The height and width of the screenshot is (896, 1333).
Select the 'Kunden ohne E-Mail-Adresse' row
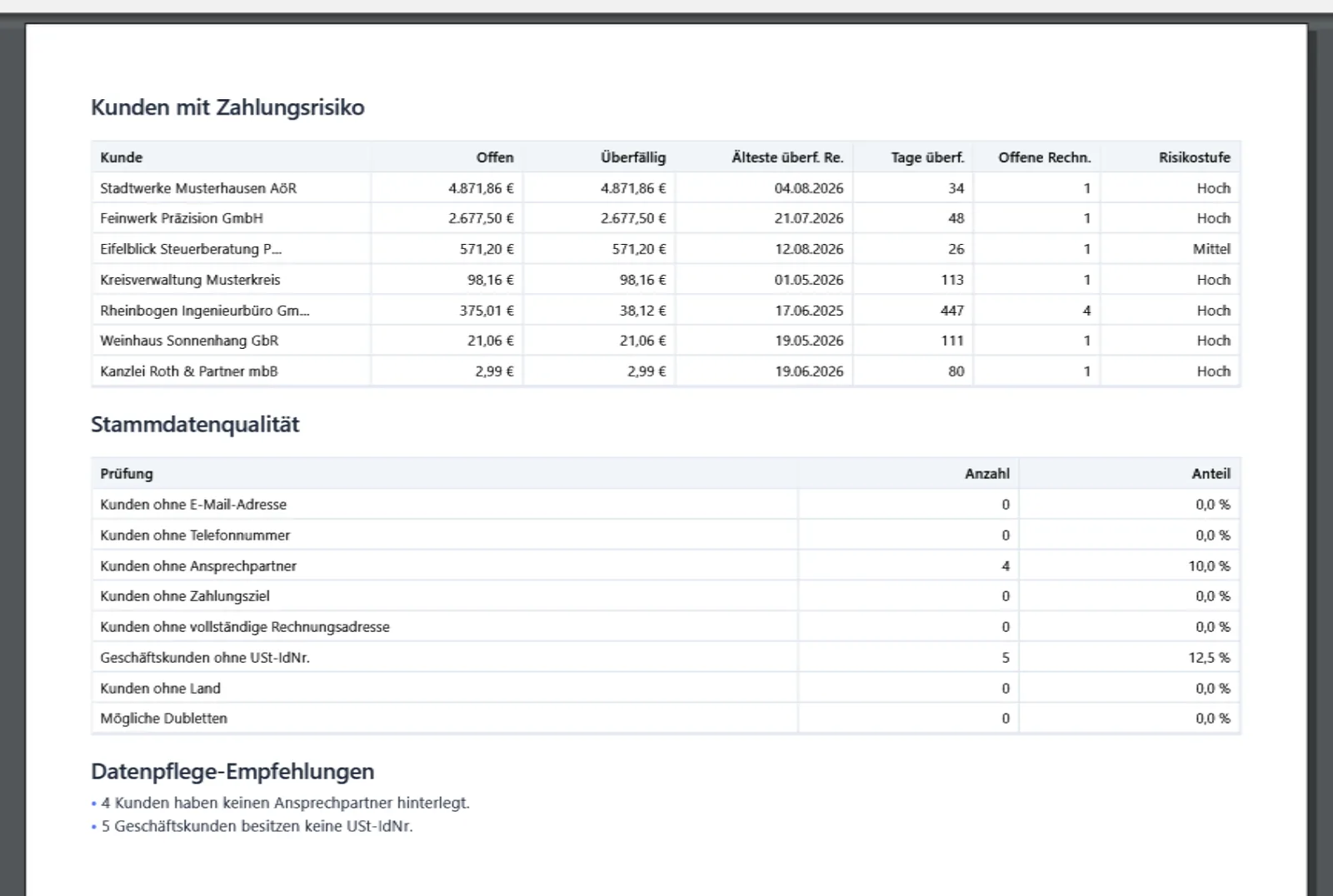click(666, 505)
